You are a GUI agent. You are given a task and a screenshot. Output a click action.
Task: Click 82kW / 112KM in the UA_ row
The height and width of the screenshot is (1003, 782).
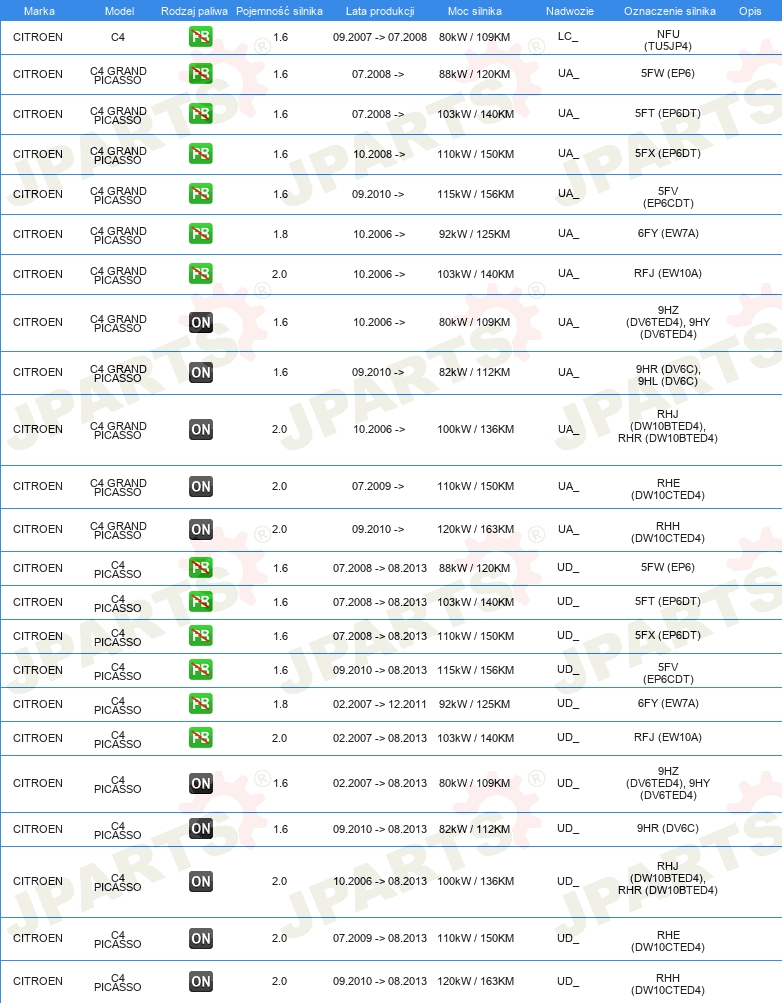tap(474, 372)
